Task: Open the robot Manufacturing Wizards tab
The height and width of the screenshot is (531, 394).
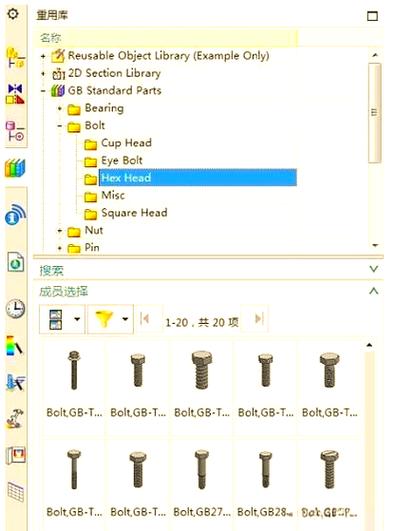Action: coord(15,418)
